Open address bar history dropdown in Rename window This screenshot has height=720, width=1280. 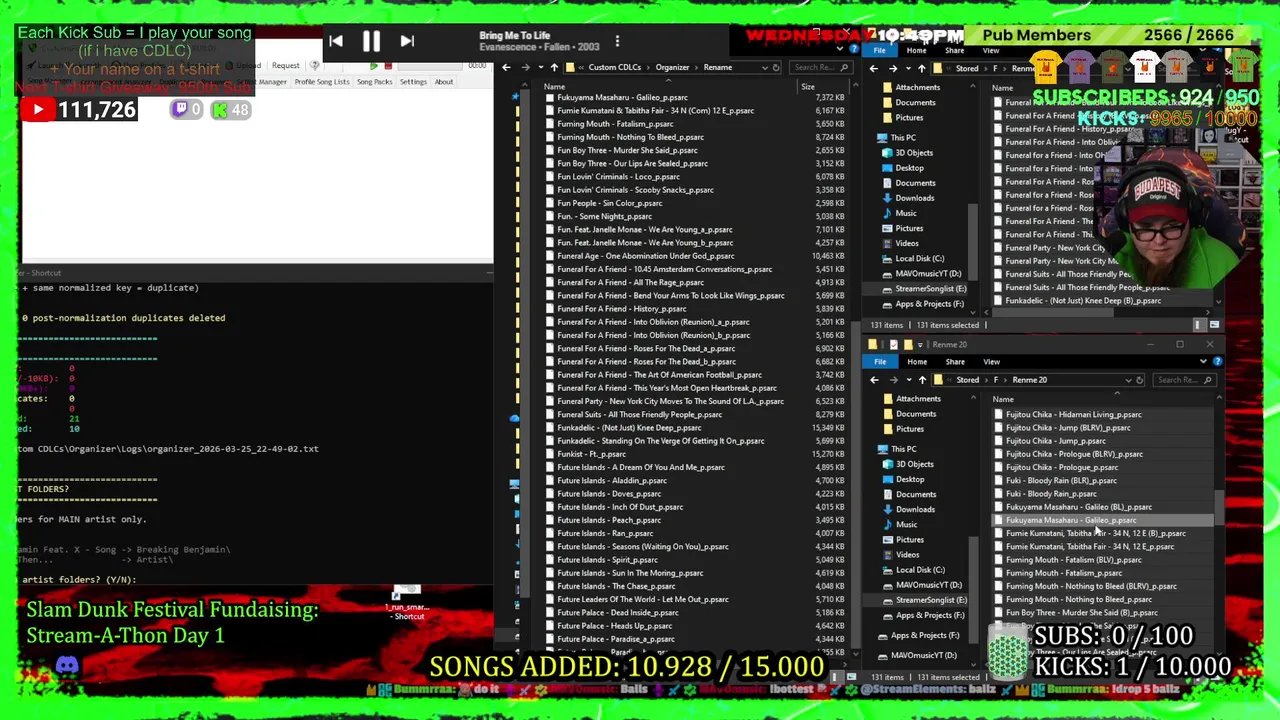[765, 67]
